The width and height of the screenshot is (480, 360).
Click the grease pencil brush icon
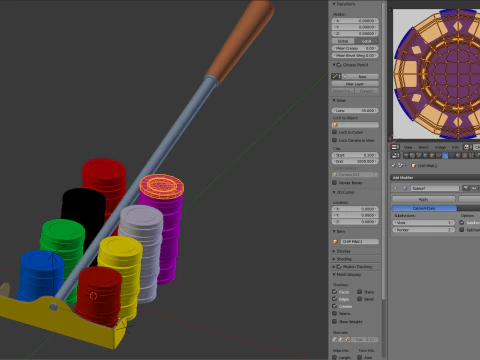pyautogui.click(x=335, y=76)
